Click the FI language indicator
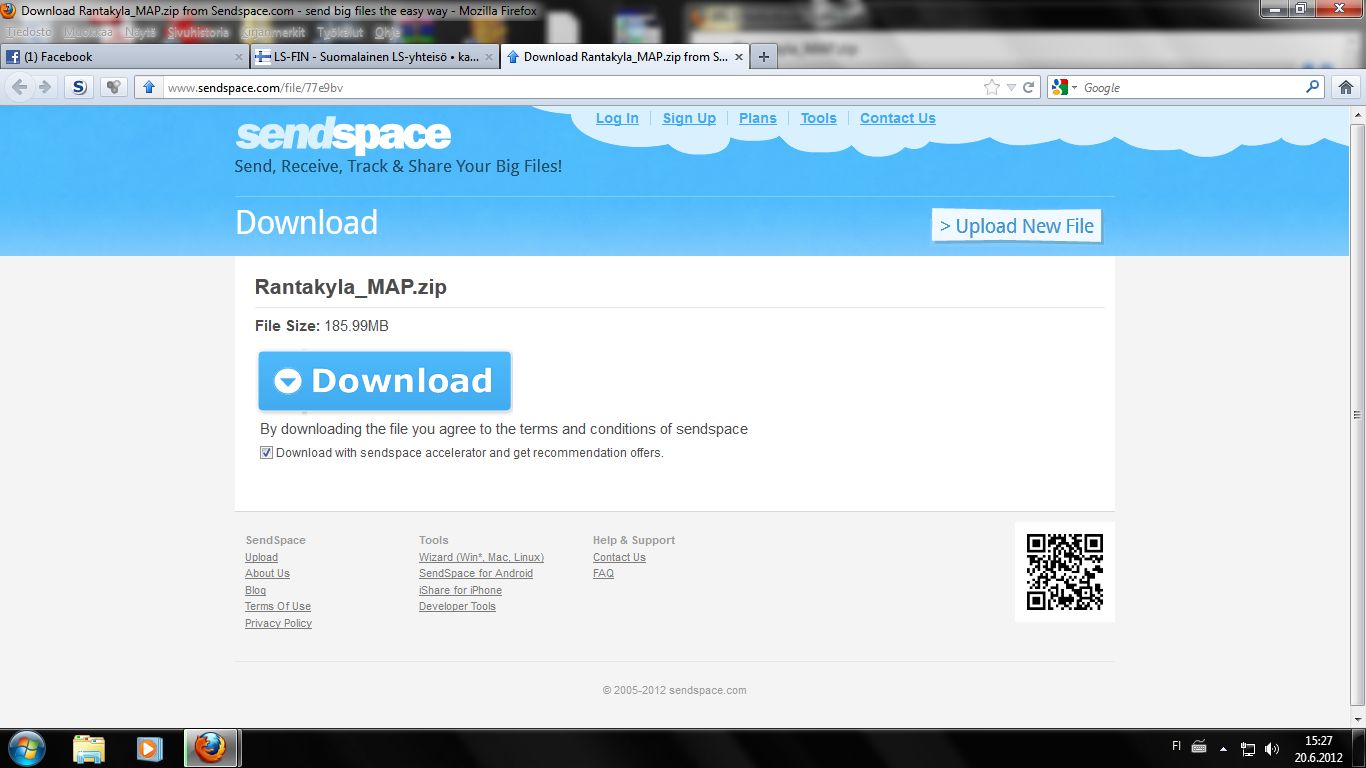Viewport: 1366px width, 768px height. point(1176,746)
